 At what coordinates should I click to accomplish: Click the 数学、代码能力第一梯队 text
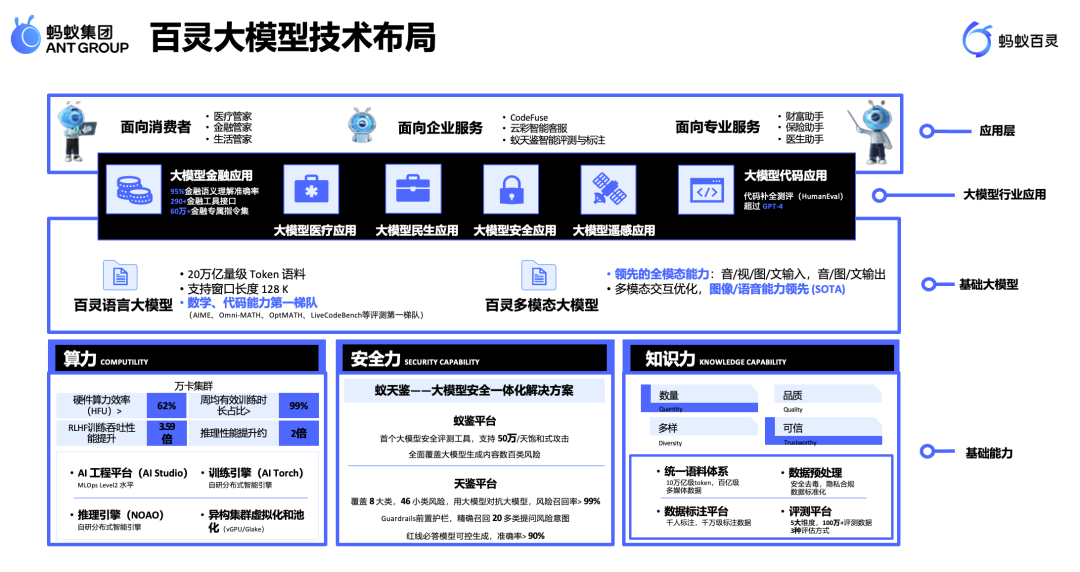tap(252, 303)
